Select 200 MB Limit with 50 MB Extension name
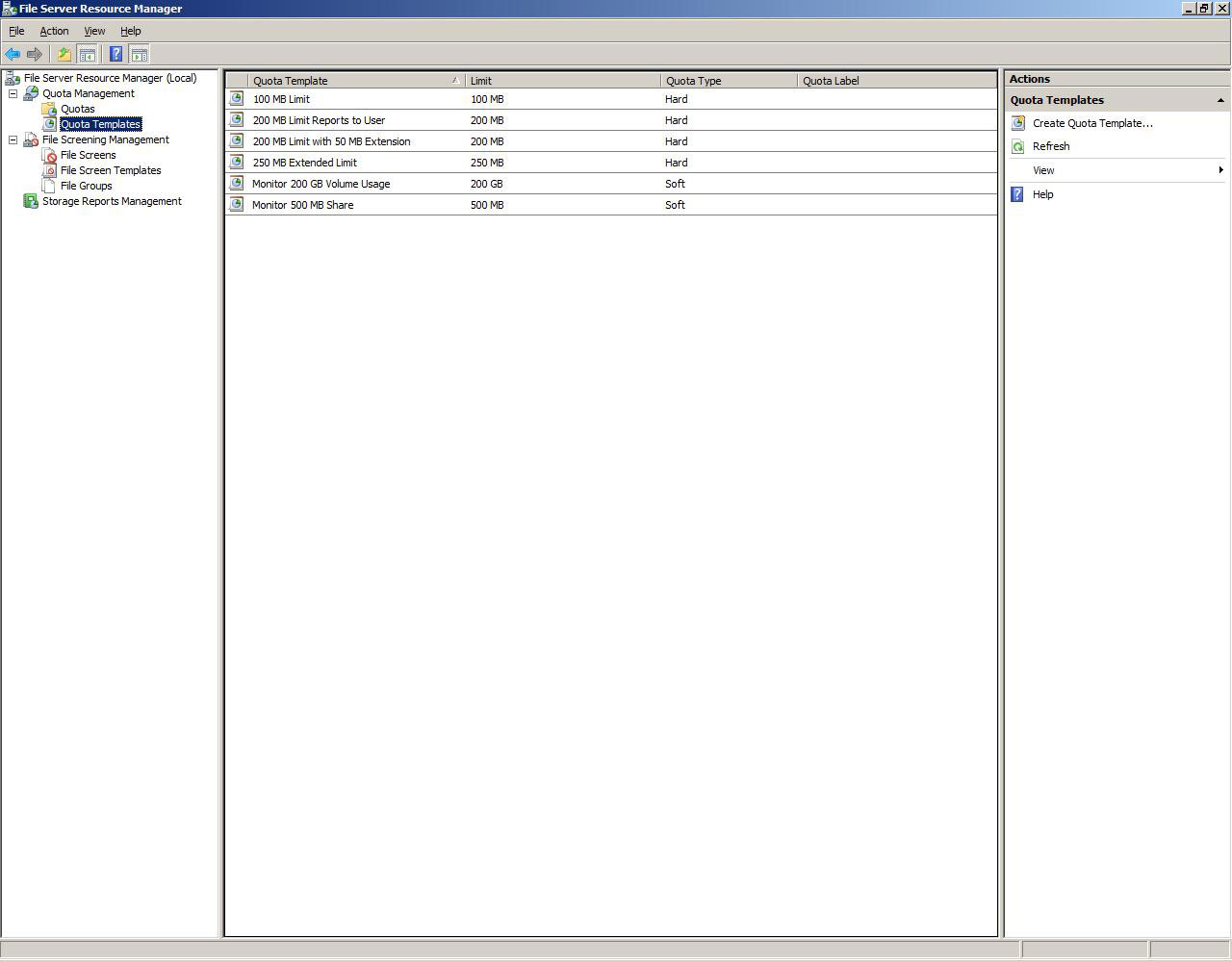Viewport: 1232px width, 962px height. tap(331, 141)
